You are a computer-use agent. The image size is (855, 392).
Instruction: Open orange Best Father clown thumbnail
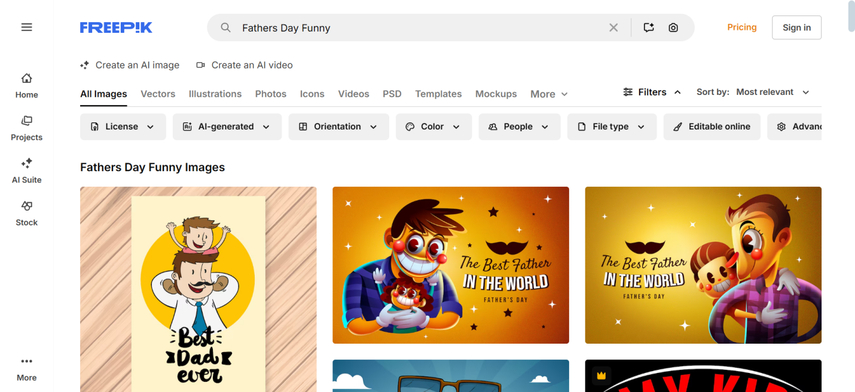450,265
